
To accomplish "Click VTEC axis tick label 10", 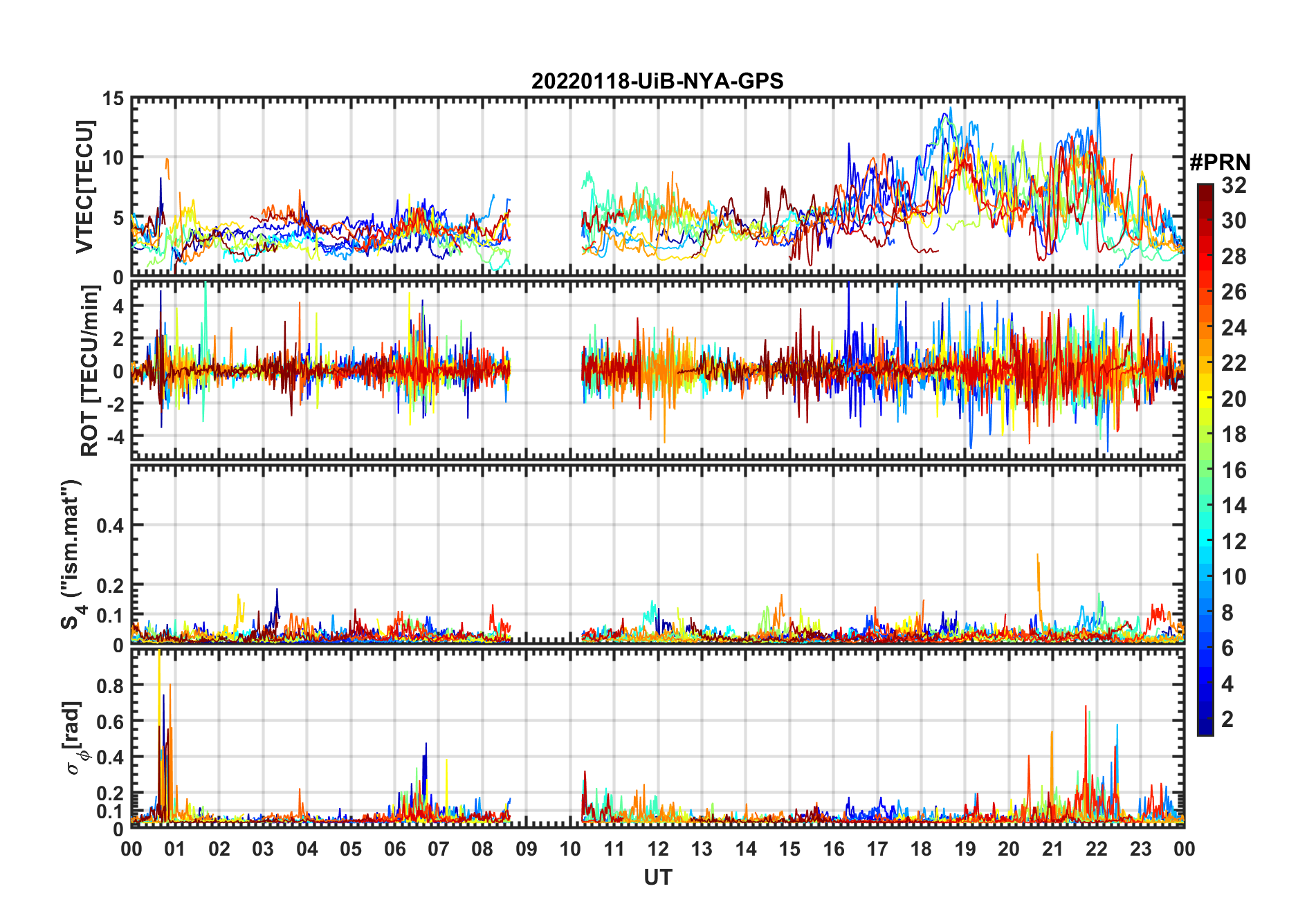I will coord(113,158).
